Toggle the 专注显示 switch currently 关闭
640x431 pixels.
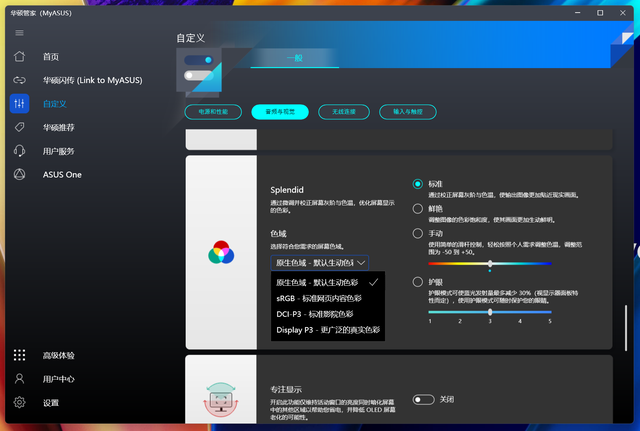click(x=423, y=400)
